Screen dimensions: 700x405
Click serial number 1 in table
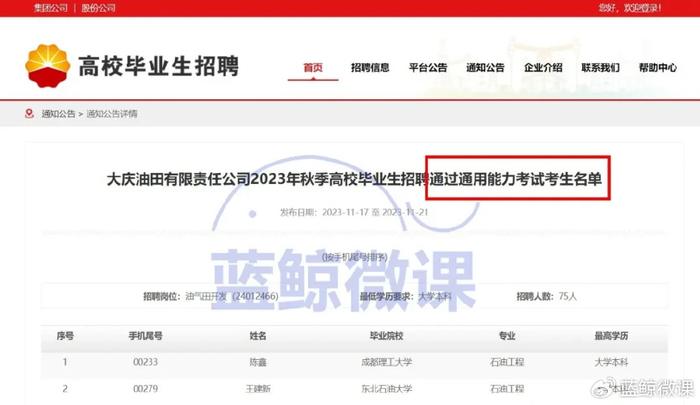[x=65, y=362]
